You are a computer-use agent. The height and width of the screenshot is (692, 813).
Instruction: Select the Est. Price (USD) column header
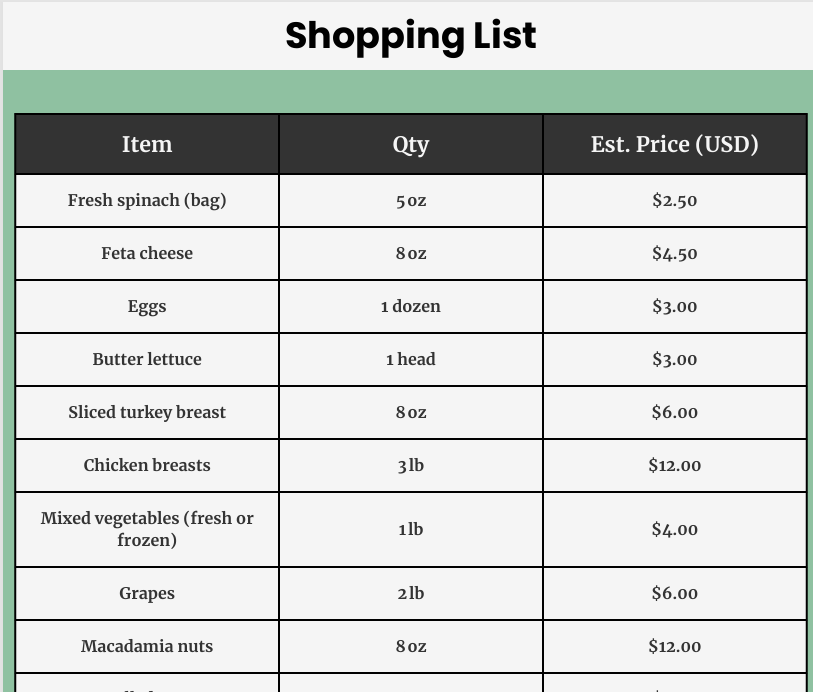tap(674, 144)
